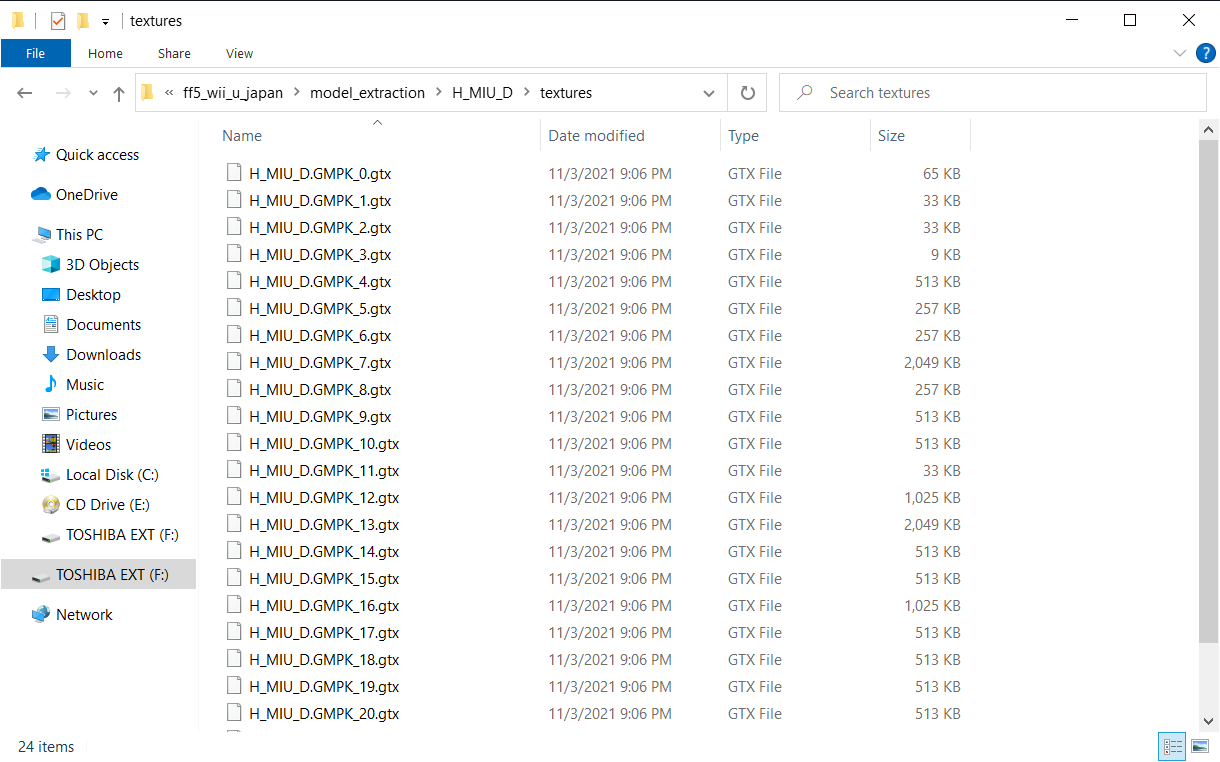Open TOSHIBA EXT (F:) under This PC

click(110, 534)
